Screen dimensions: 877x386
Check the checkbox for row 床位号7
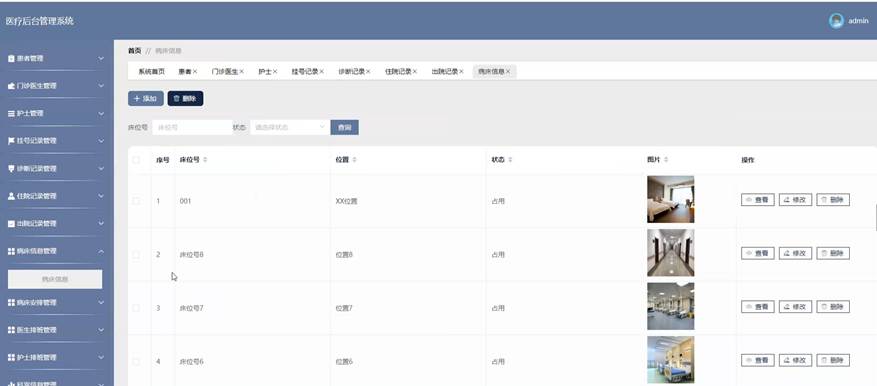(136, 308)
